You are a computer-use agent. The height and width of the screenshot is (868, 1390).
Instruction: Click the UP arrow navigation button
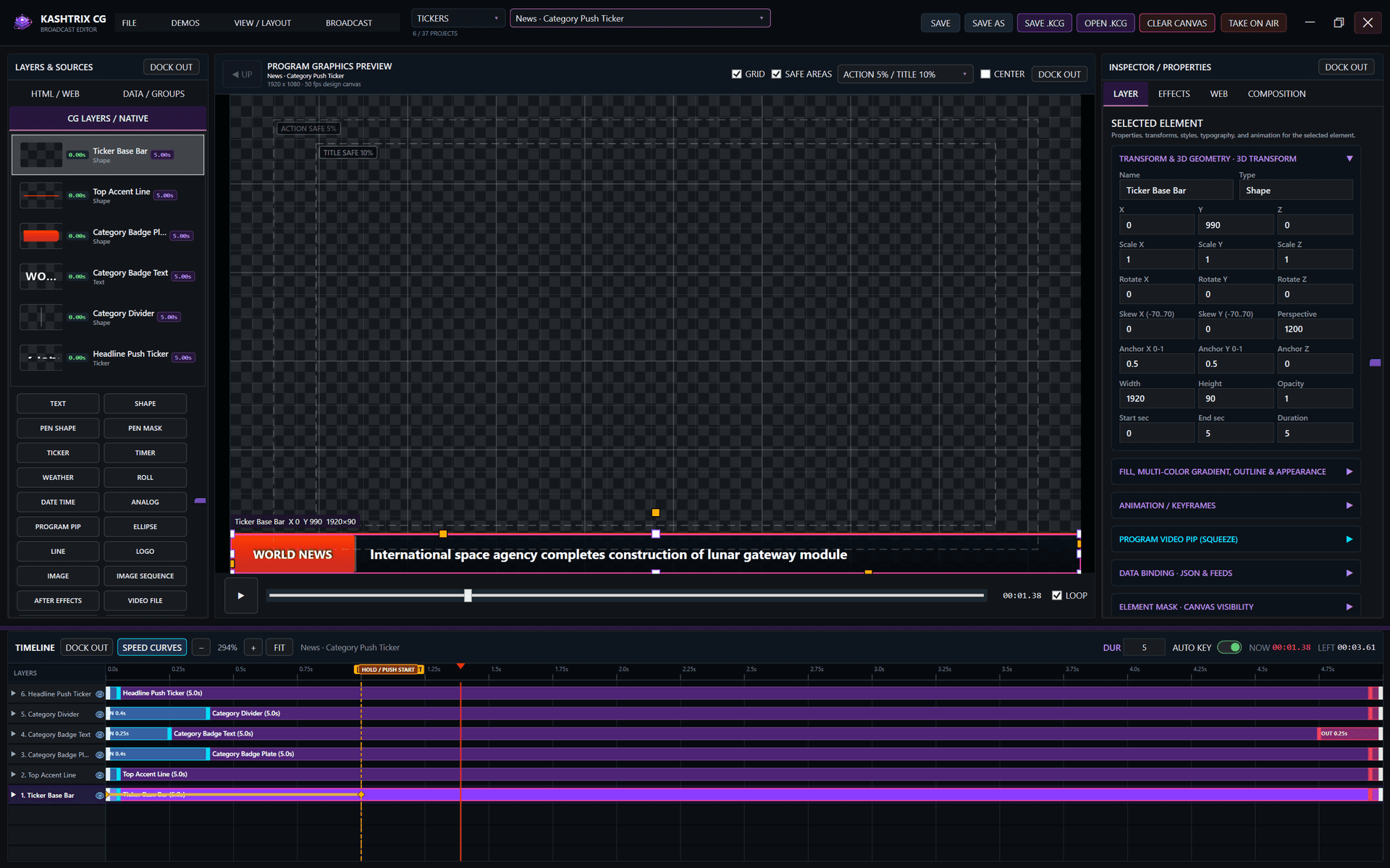(x=242, y=75)
